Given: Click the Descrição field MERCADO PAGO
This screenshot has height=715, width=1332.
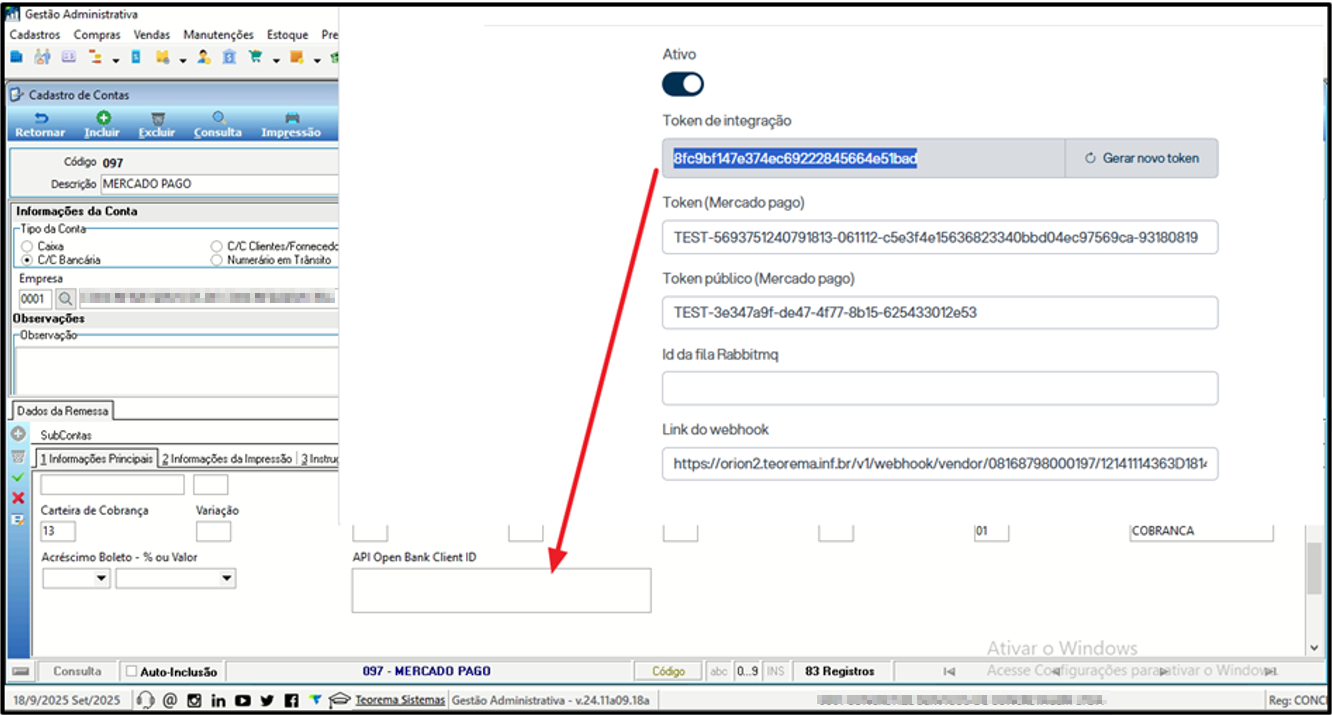Looking at the screenshot, I should 219,184.
